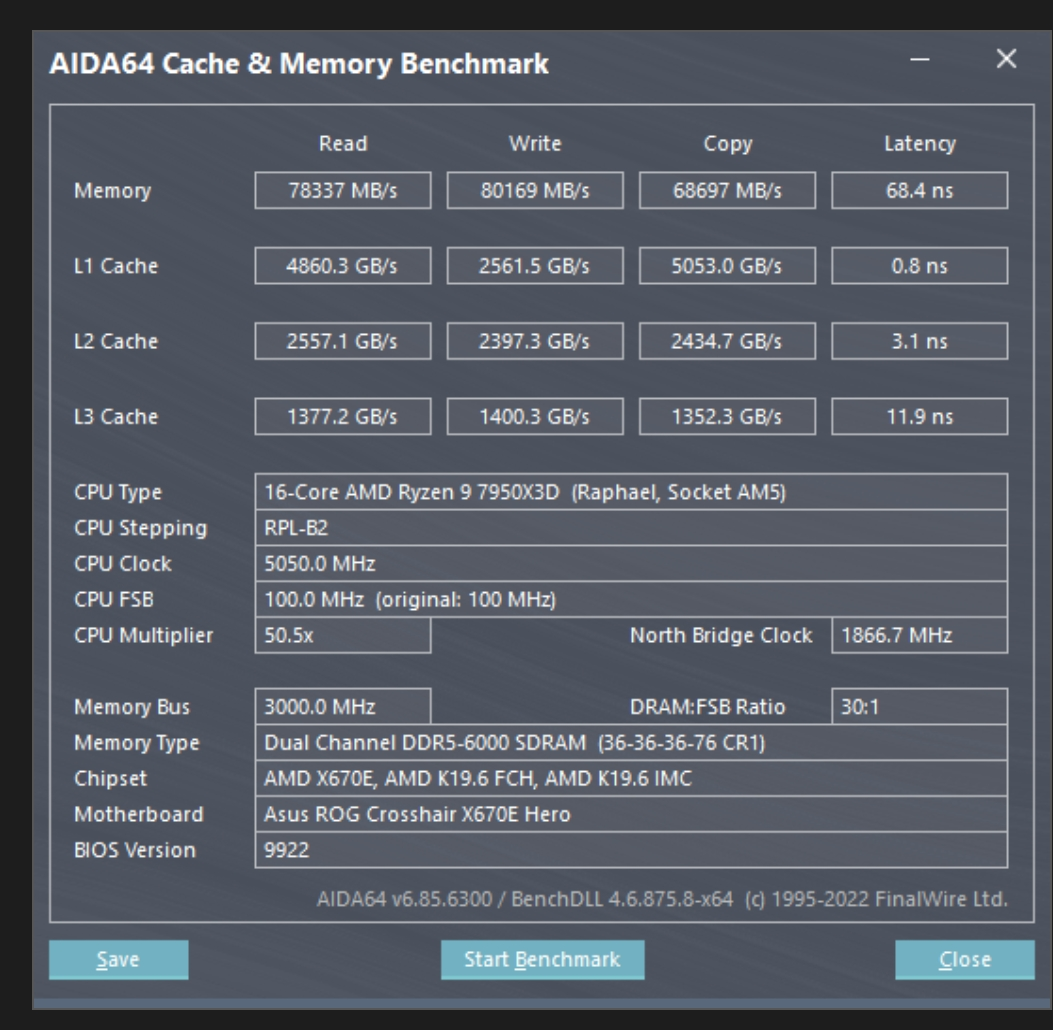Screen dimensions: 1053x1030
Task: Click the AIDA64 version footer text
Action: (662, 899)
